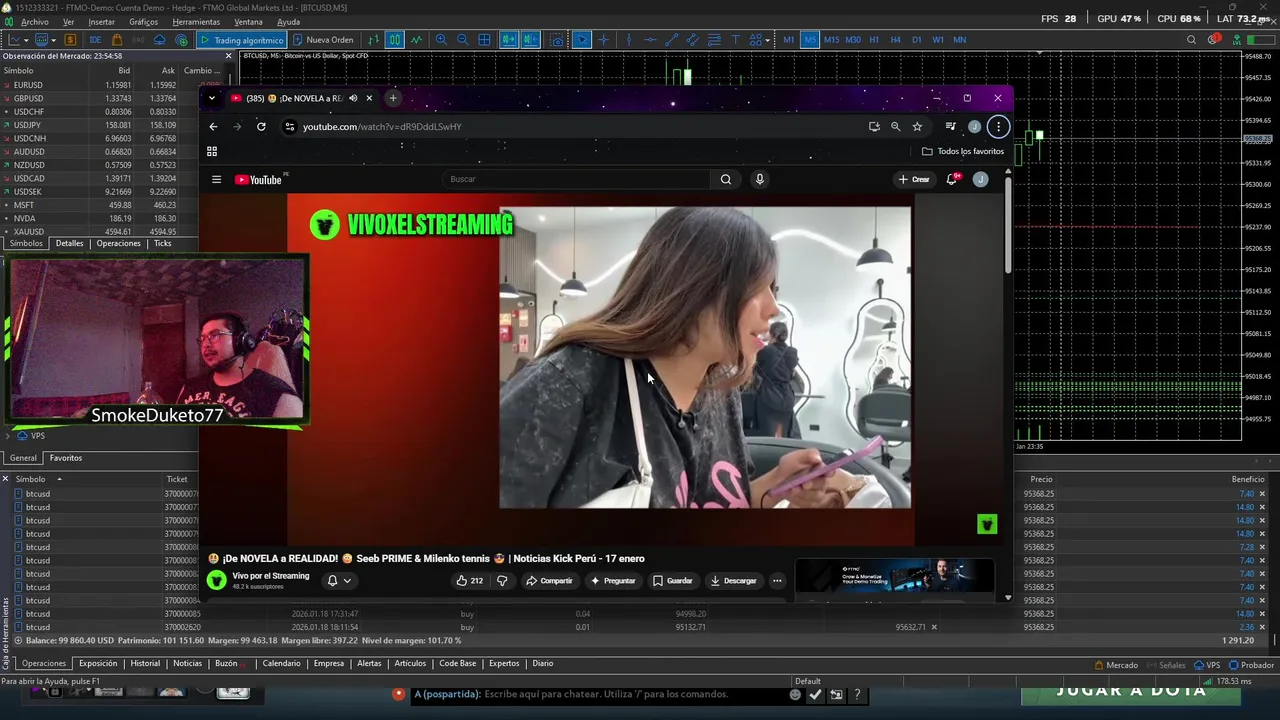
Task: Select the vertical line drawing tool
Action: pyautogui.click(x=629, y=40)
